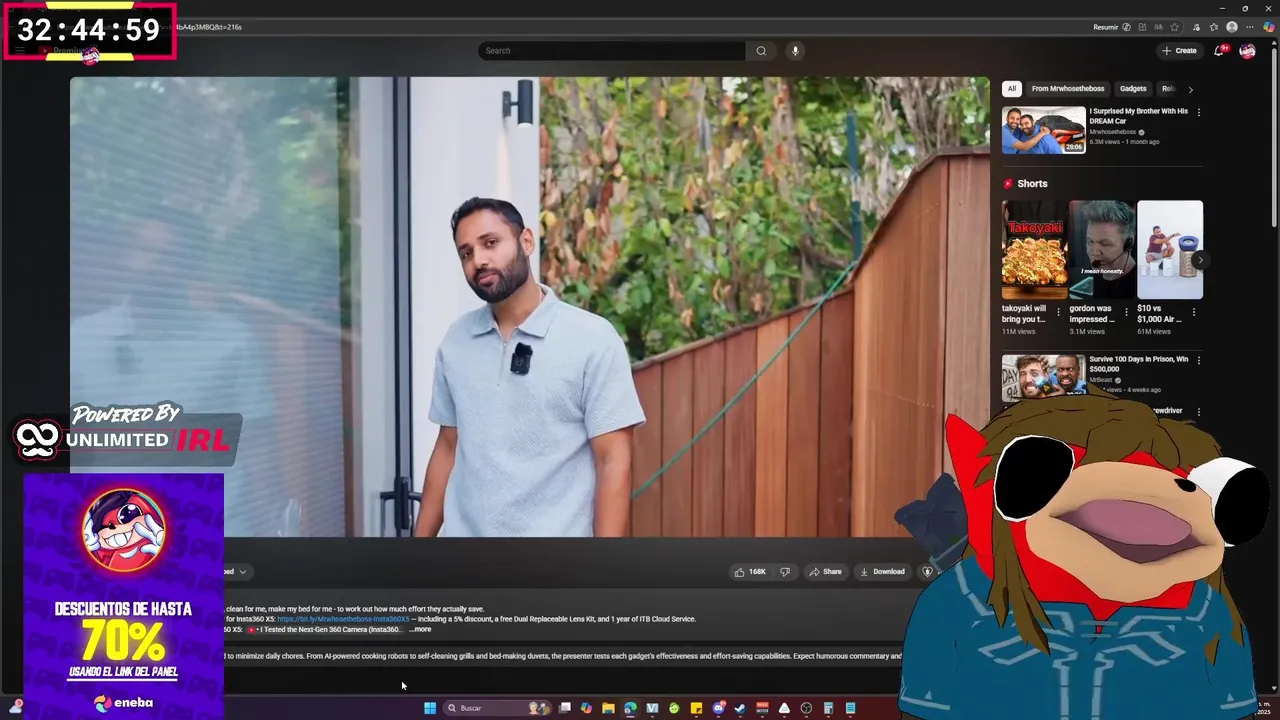Open the $10 vs $1,000 Air short

click(x=1170, y=250)
